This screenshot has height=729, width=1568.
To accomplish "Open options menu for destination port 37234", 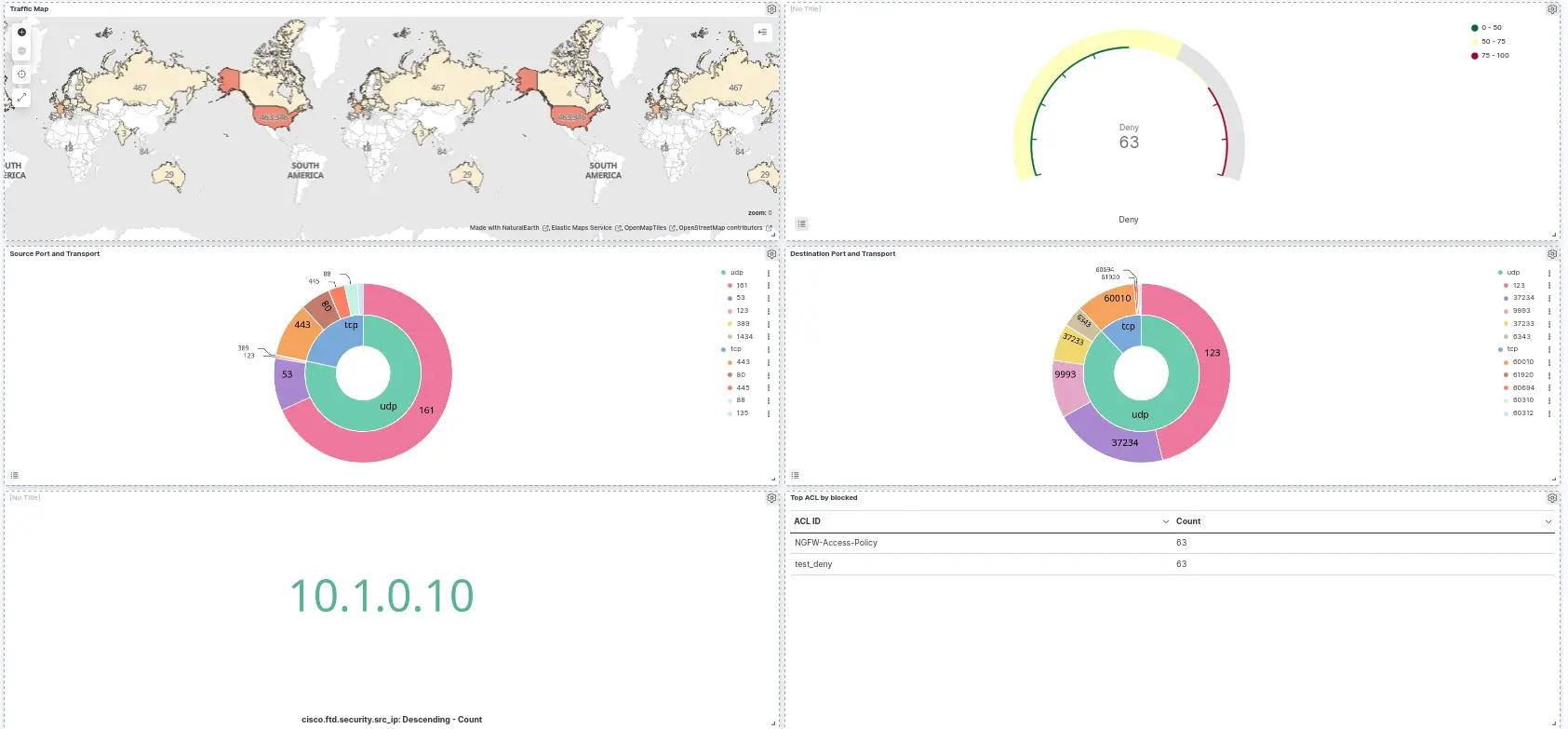I will click(x=1549, y=299).
